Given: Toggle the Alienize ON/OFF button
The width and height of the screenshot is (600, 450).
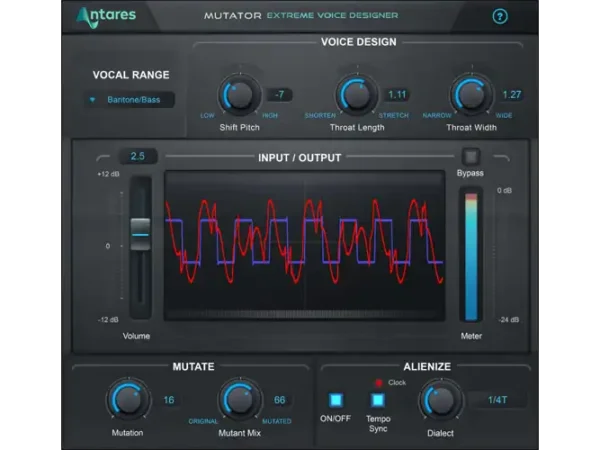Looking at the screenshot, I should [336, 400].
